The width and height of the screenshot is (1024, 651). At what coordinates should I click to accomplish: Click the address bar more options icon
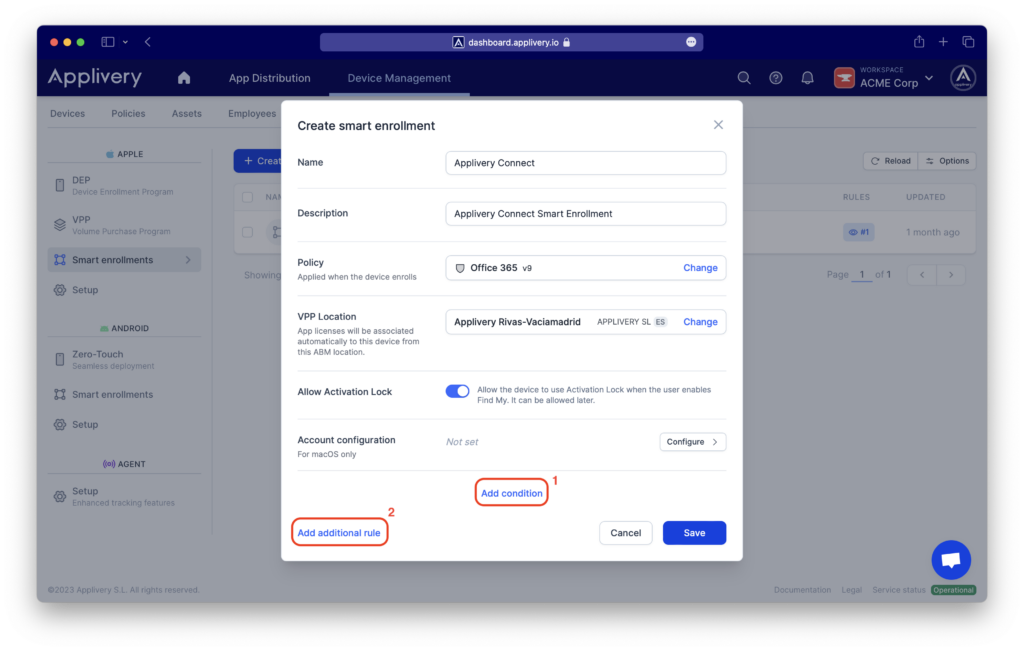tap(691, 42)
